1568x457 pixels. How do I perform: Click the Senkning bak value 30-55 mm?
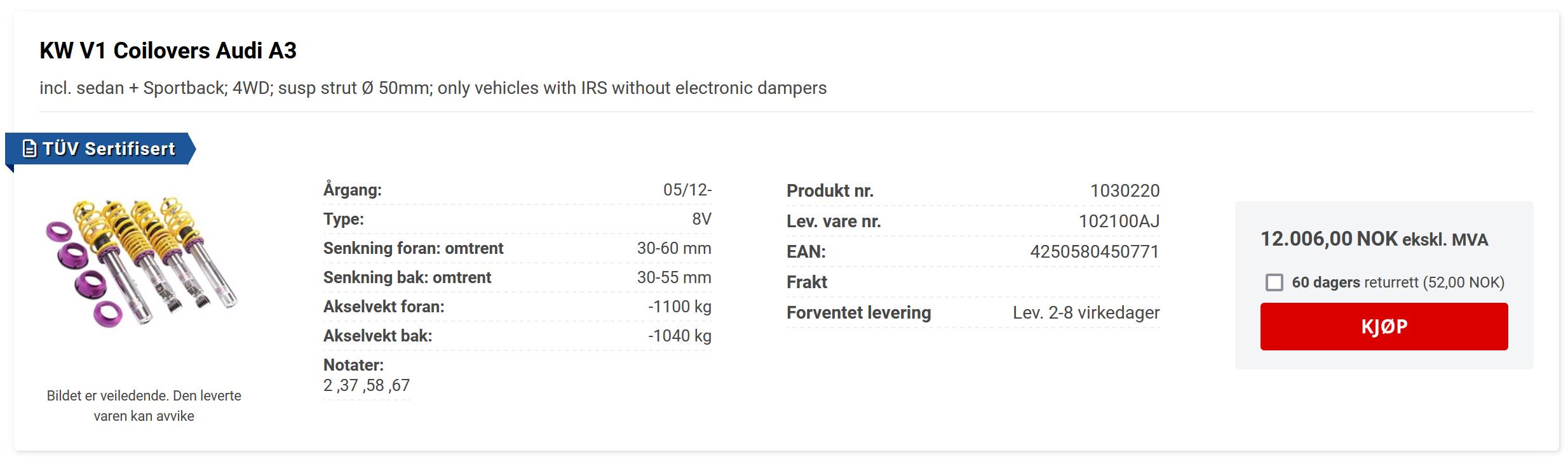click(x=673, y=277)
